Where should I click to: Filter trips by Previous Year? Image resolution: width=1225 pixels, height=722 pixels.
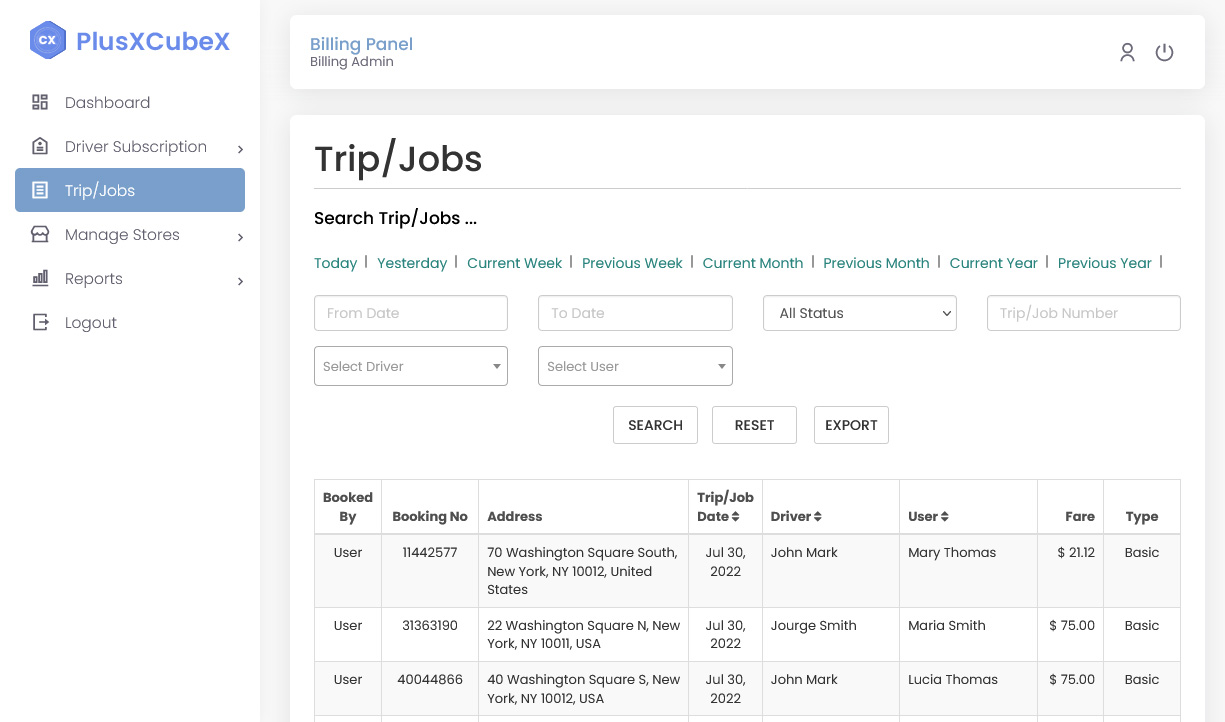pos(1105,263)
